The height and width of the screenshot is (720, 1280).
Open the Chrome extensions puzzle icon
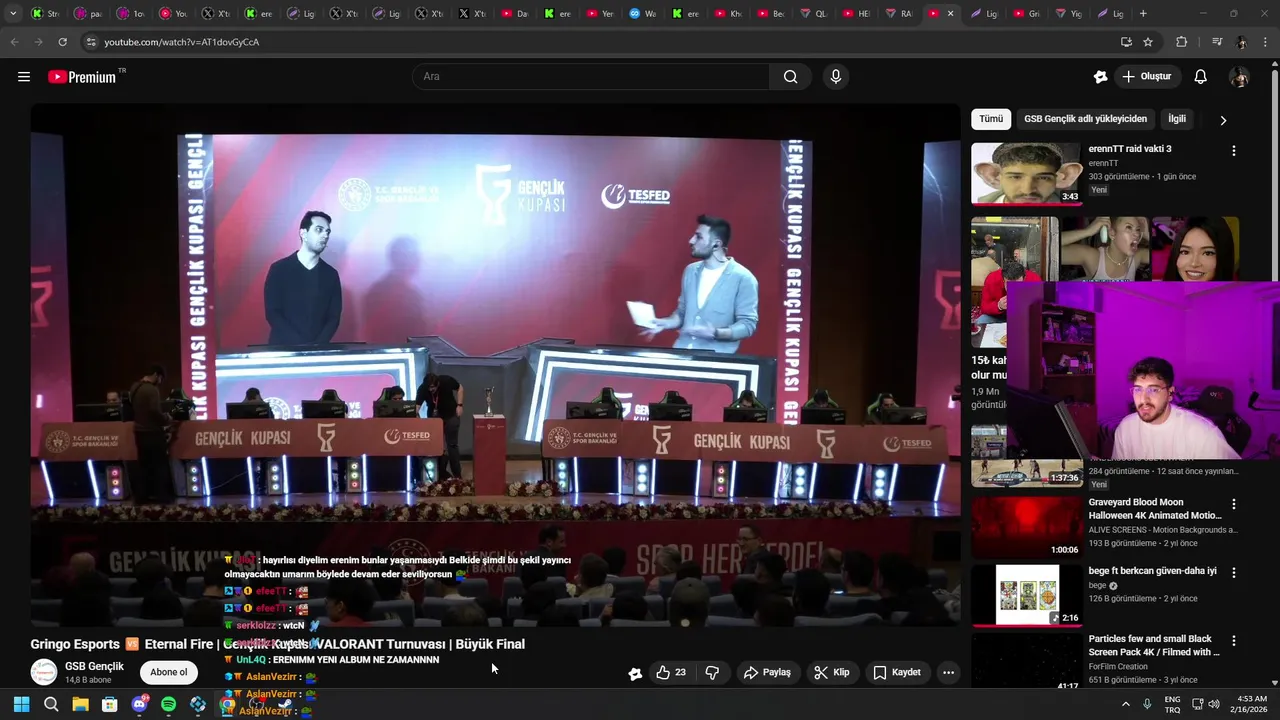[1181, 42]
